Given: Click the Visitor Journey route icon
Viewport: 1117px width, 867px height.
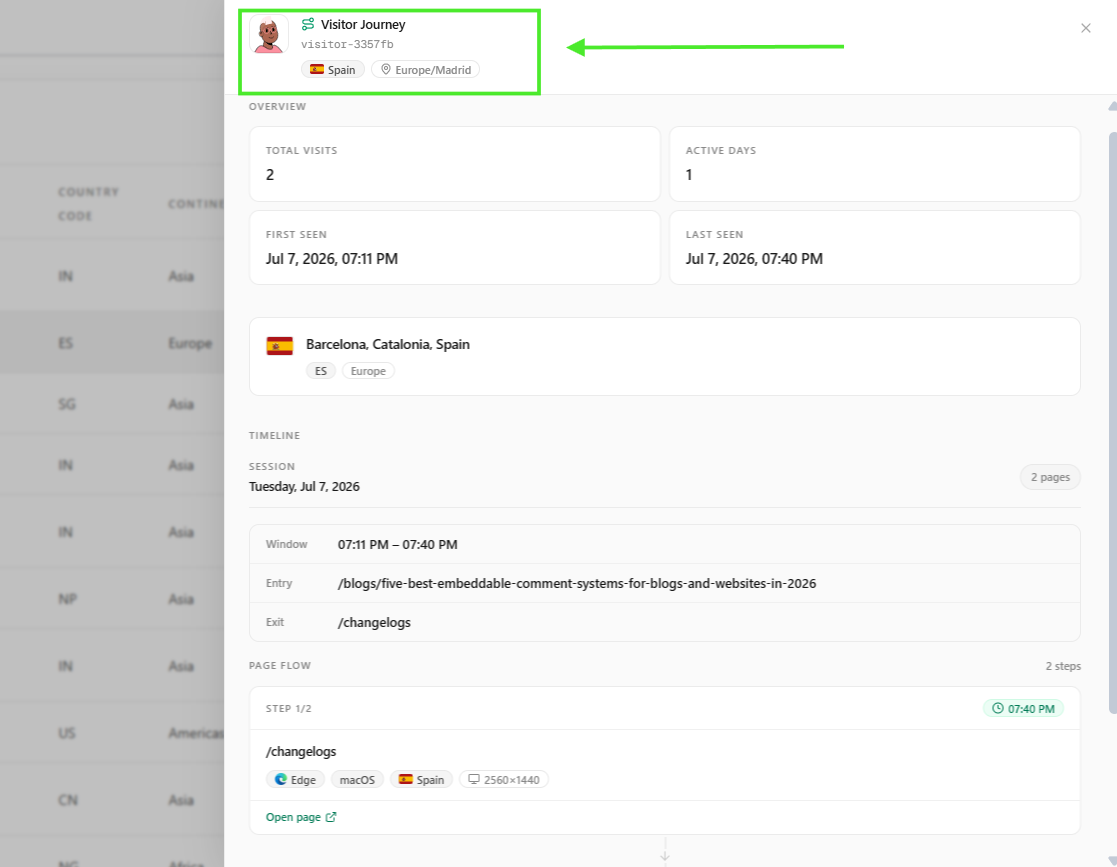Looking at the screenshot, I should click(x=308, y=24).
